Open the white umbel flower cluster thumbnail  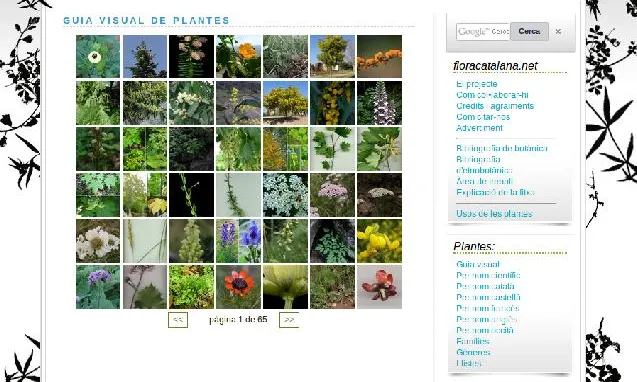coord(286,195)
